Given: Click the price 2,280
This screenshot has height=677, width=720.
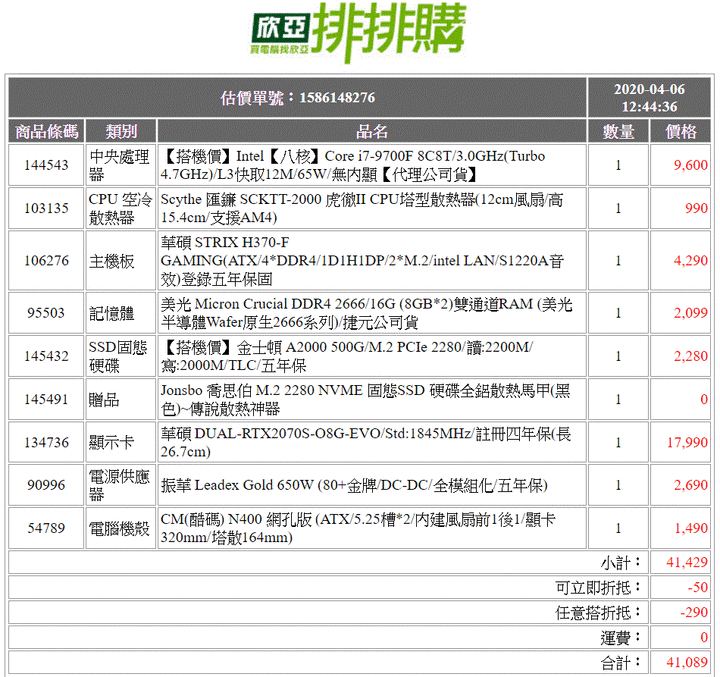Looking at the screenshot, I should coord(690,356).
